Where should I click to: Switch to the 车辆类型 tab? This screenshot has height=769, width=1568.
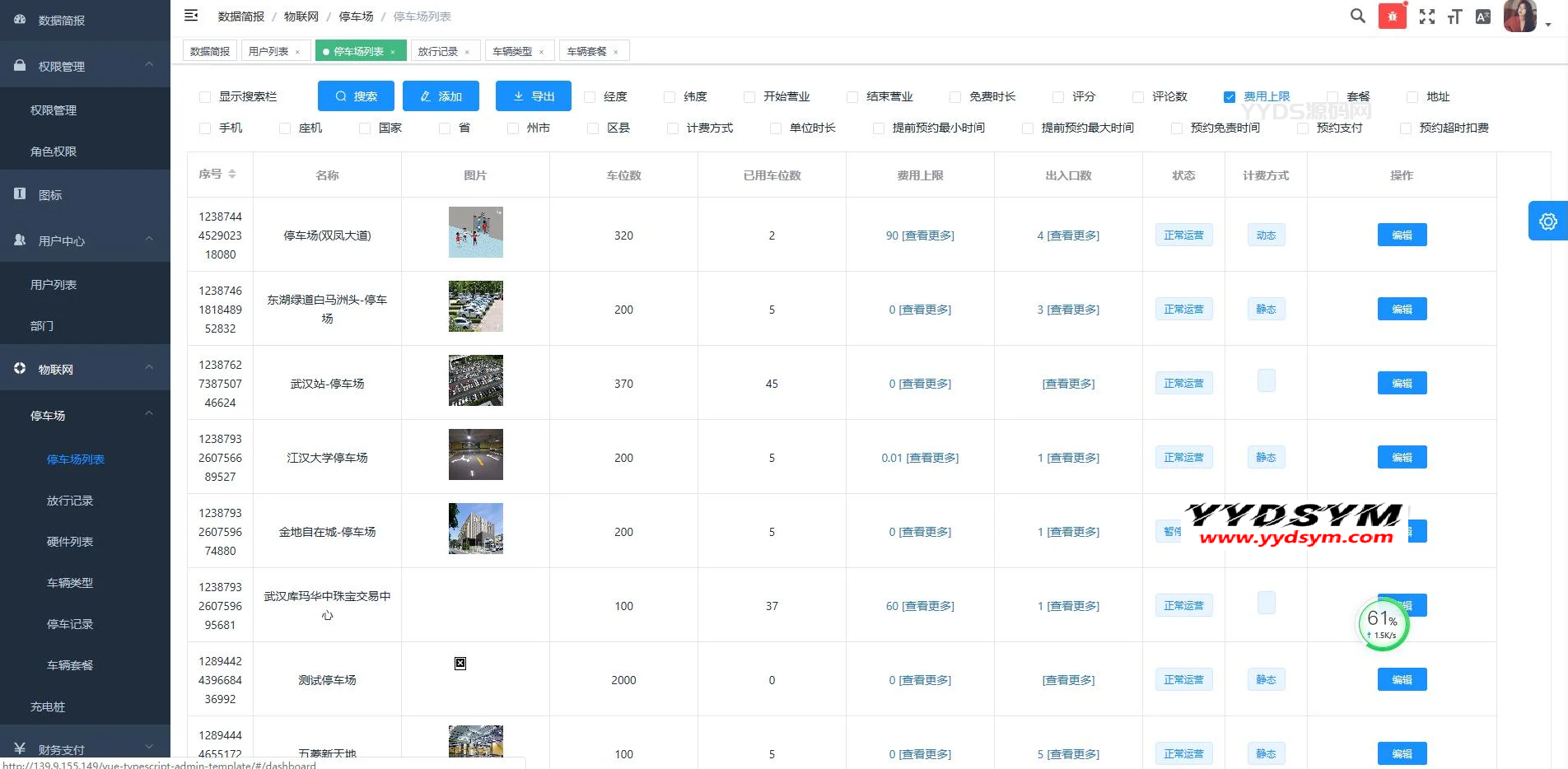pos(512,51)
